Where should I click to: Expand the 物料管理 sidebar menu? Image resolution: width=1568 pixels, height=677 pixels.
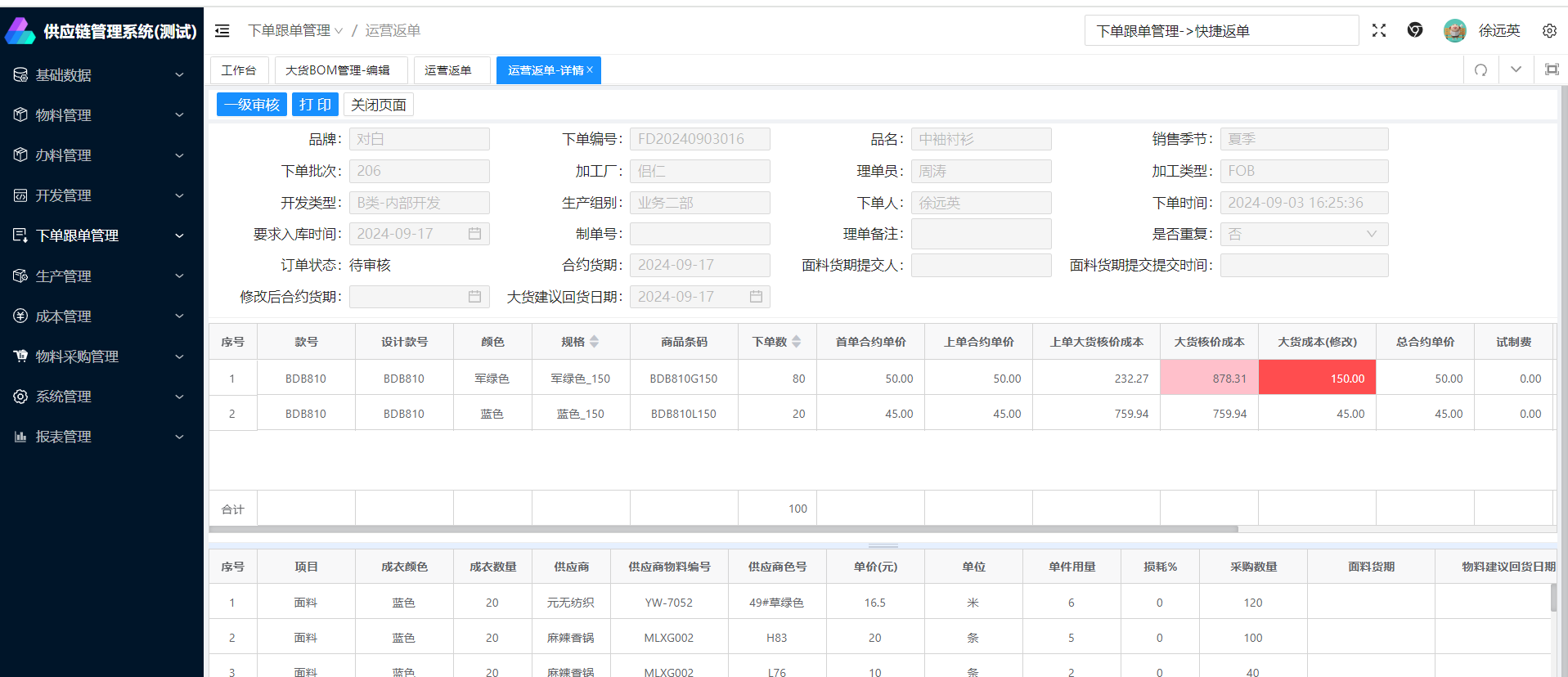tap(101, 115)
